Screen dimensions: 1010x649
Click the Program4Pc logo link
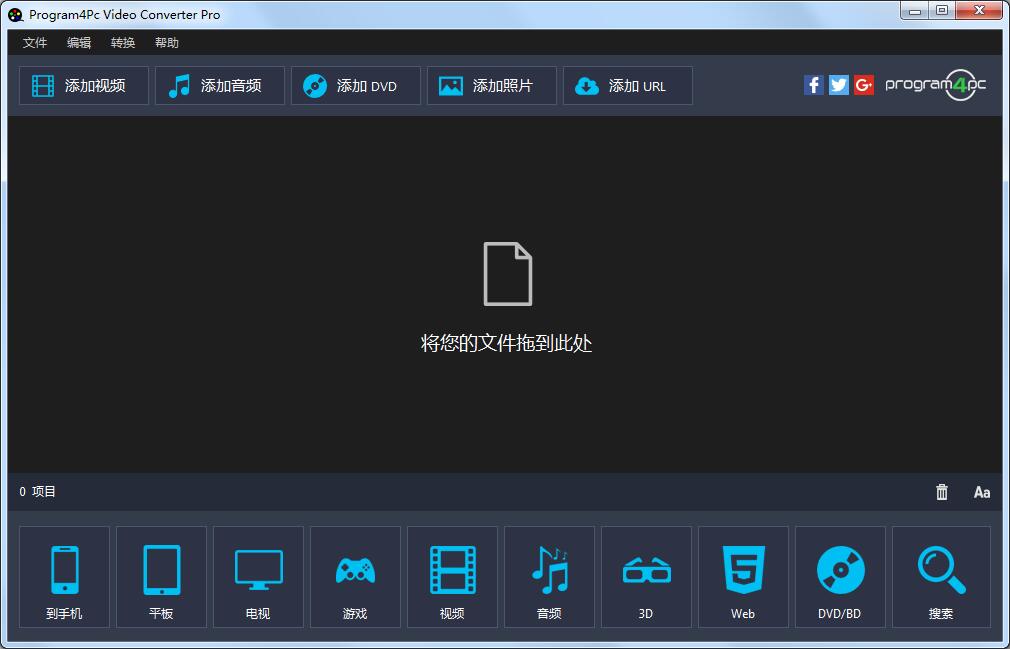point(936,85)
